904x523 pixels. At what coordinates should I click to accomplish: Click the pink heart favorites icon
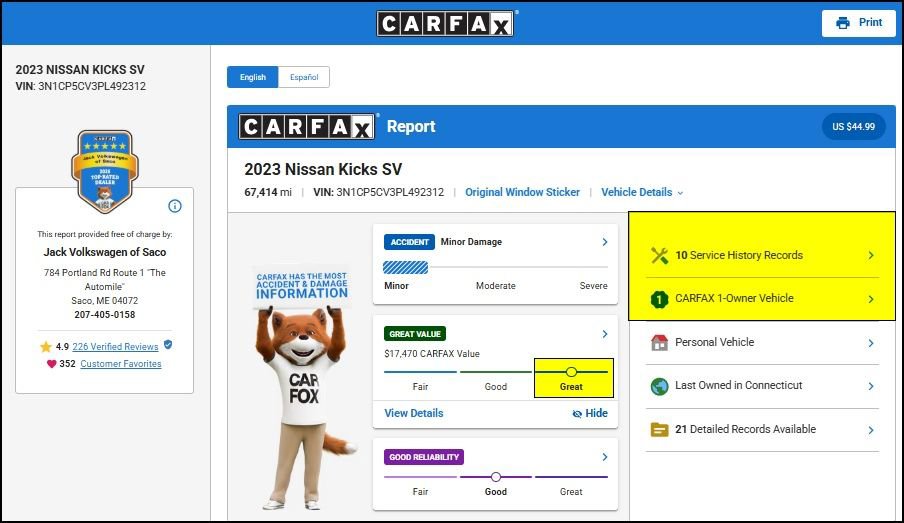click(x=51, y=364)
